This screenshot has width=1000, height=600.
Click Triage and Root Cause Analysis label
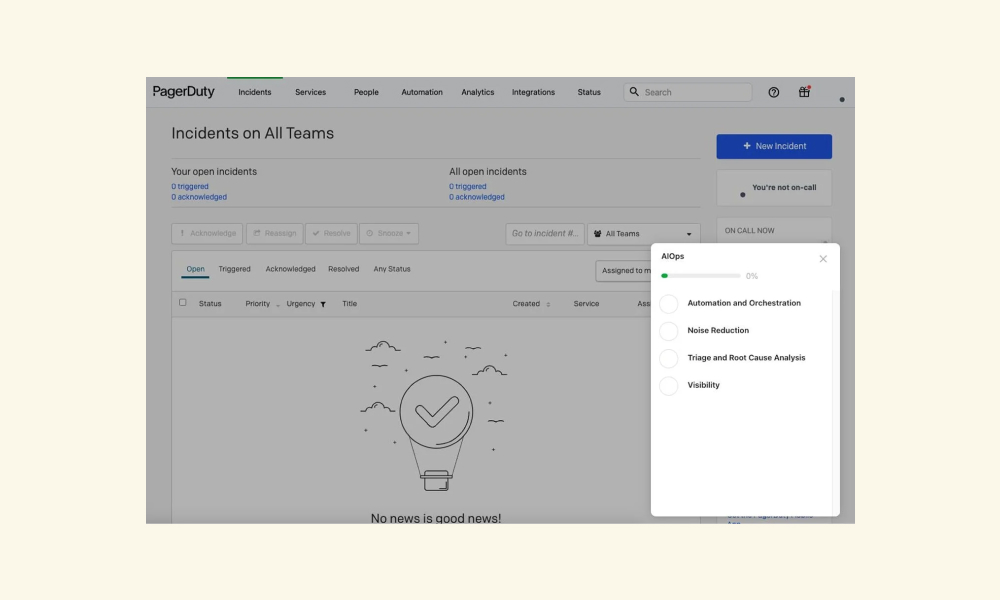(746, 358)
